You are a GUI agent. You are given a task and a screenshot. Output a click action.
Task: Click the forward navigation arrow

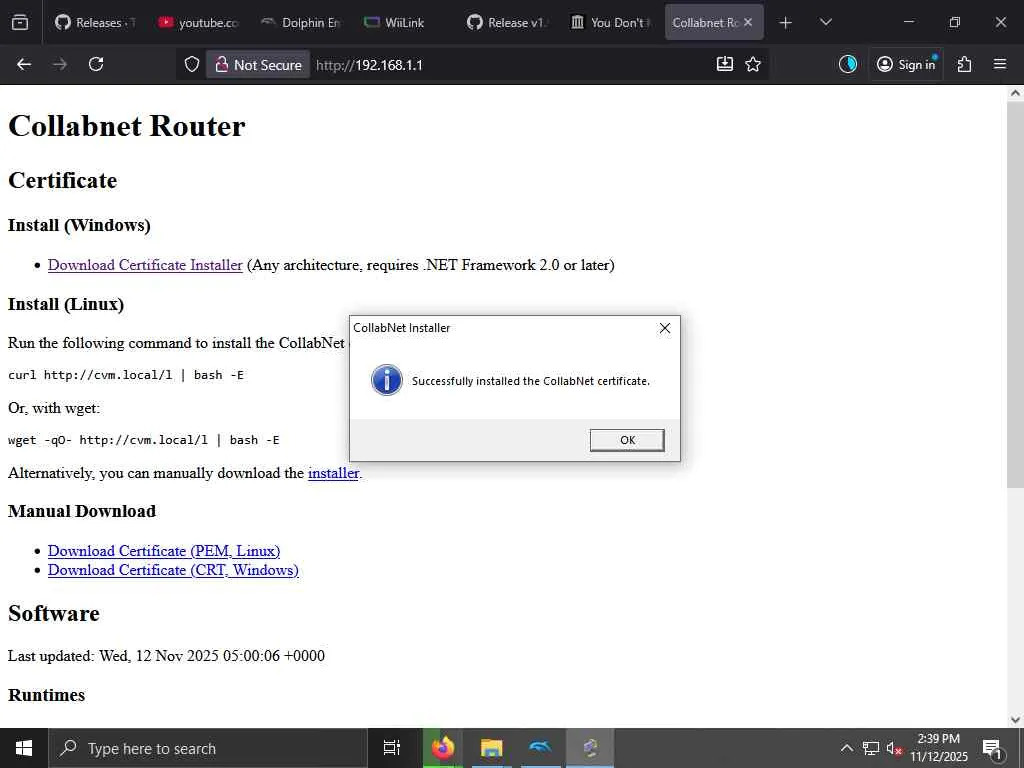[59, 64]
